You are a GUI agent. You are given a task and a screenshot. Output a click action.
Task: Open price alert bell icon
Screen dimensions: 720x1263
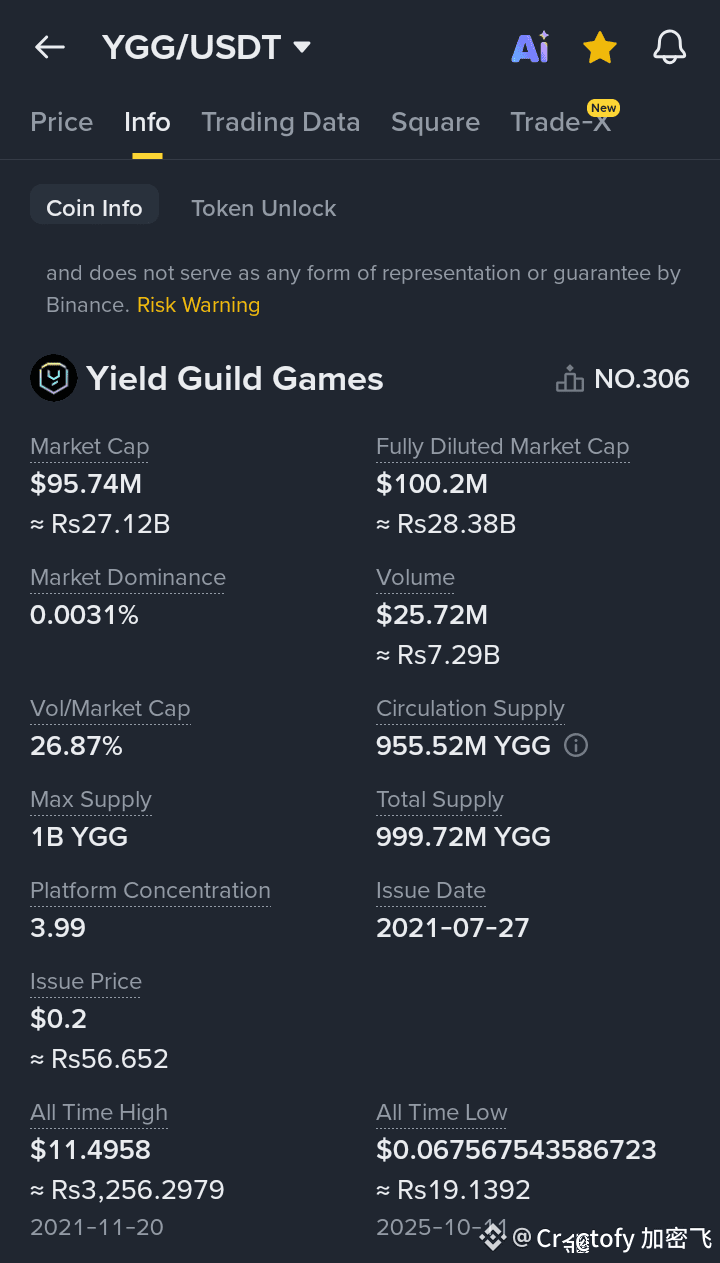click(x=669, y=47)
